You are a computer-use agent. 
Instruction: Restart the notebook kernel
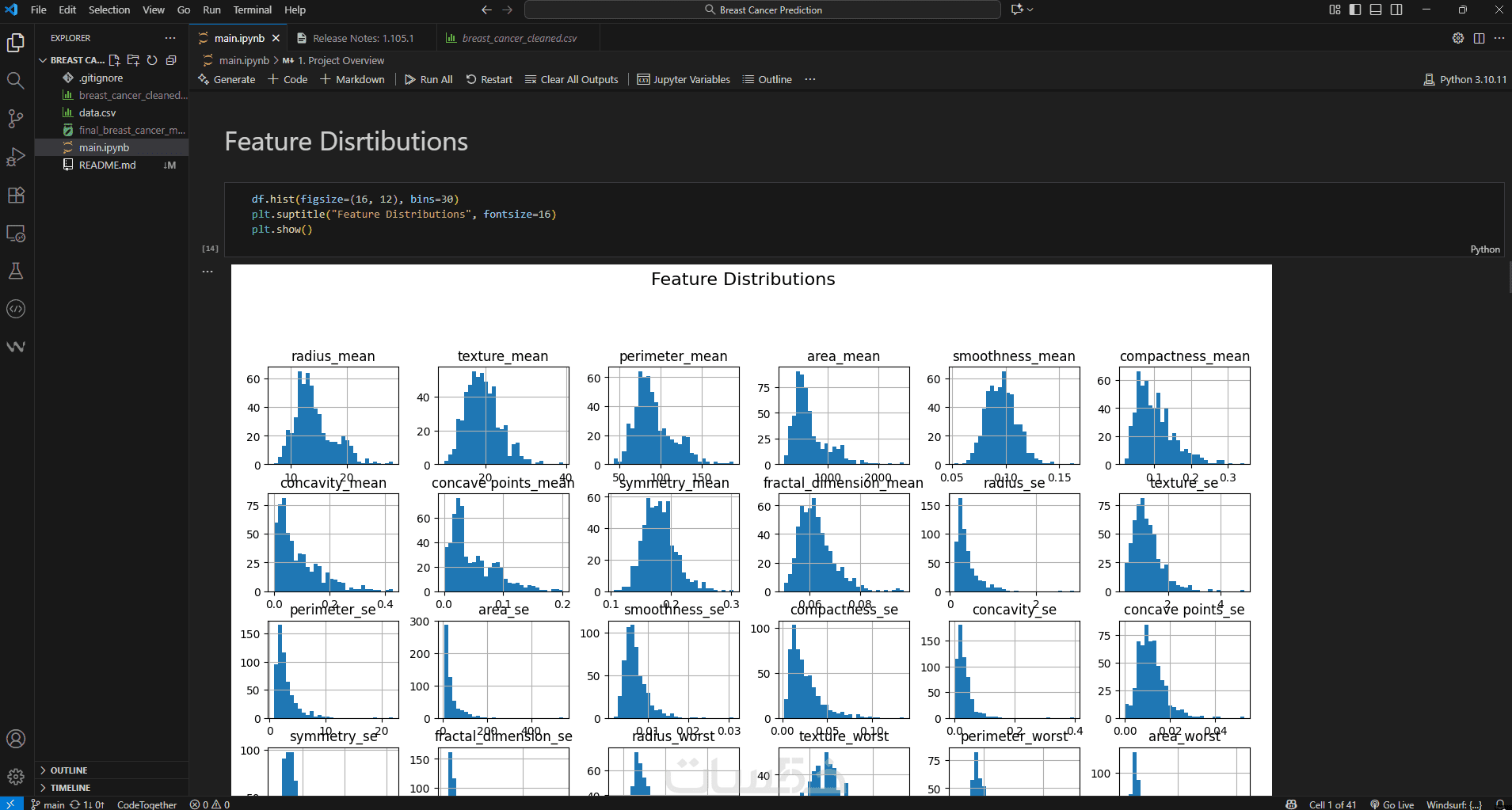(x=489, y=79)
